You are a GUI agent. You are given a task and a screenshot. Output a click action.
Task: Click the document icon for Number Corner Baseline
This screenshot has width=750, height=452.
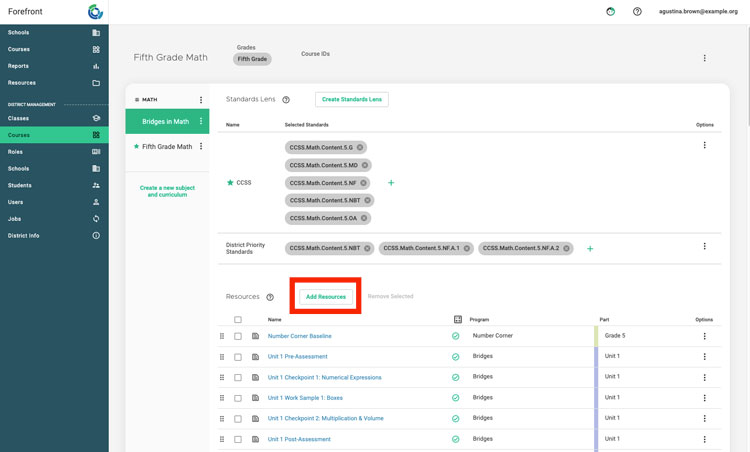click(255, 336)
